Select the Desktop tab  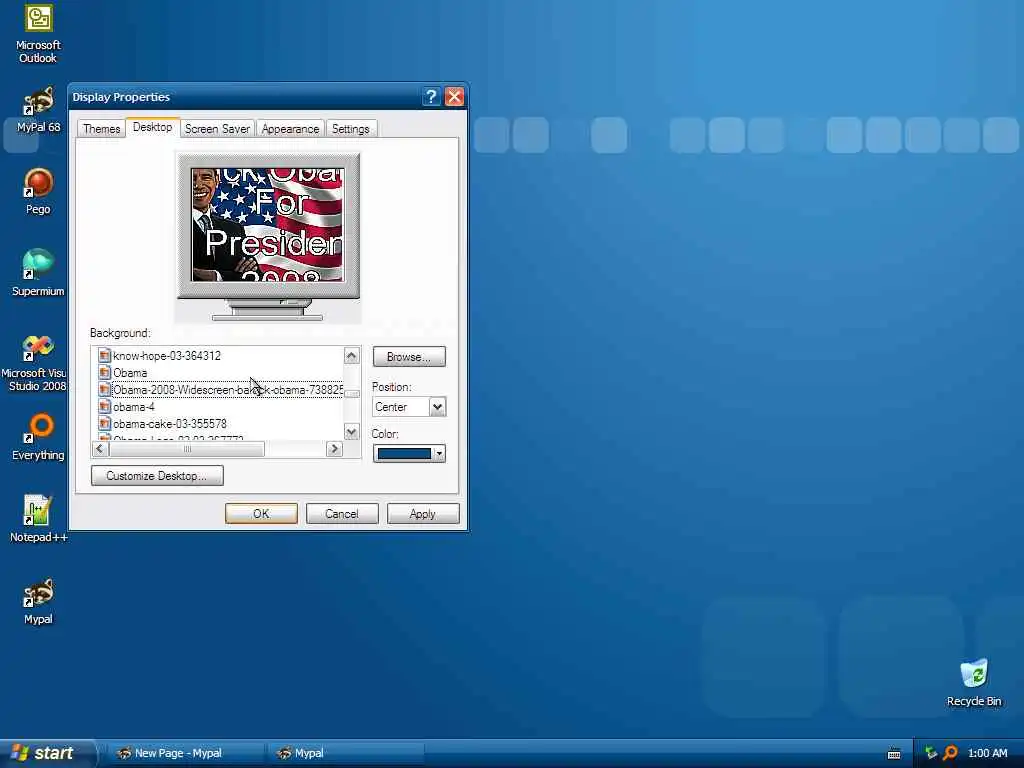[152, 127]
